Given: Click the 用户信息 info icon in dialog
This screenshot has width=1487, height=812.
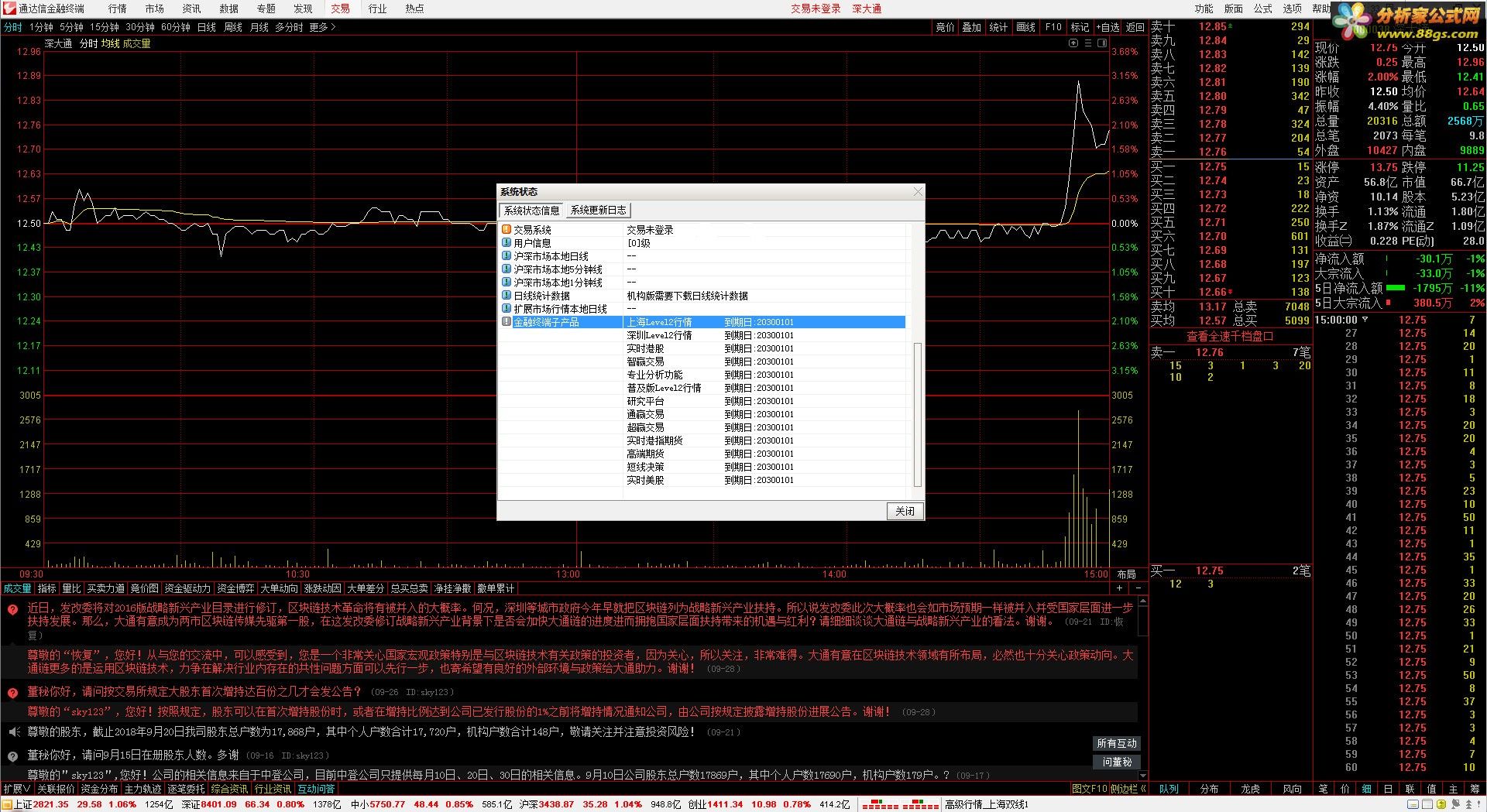Looking at the screenshot, I should pos(507,243).
